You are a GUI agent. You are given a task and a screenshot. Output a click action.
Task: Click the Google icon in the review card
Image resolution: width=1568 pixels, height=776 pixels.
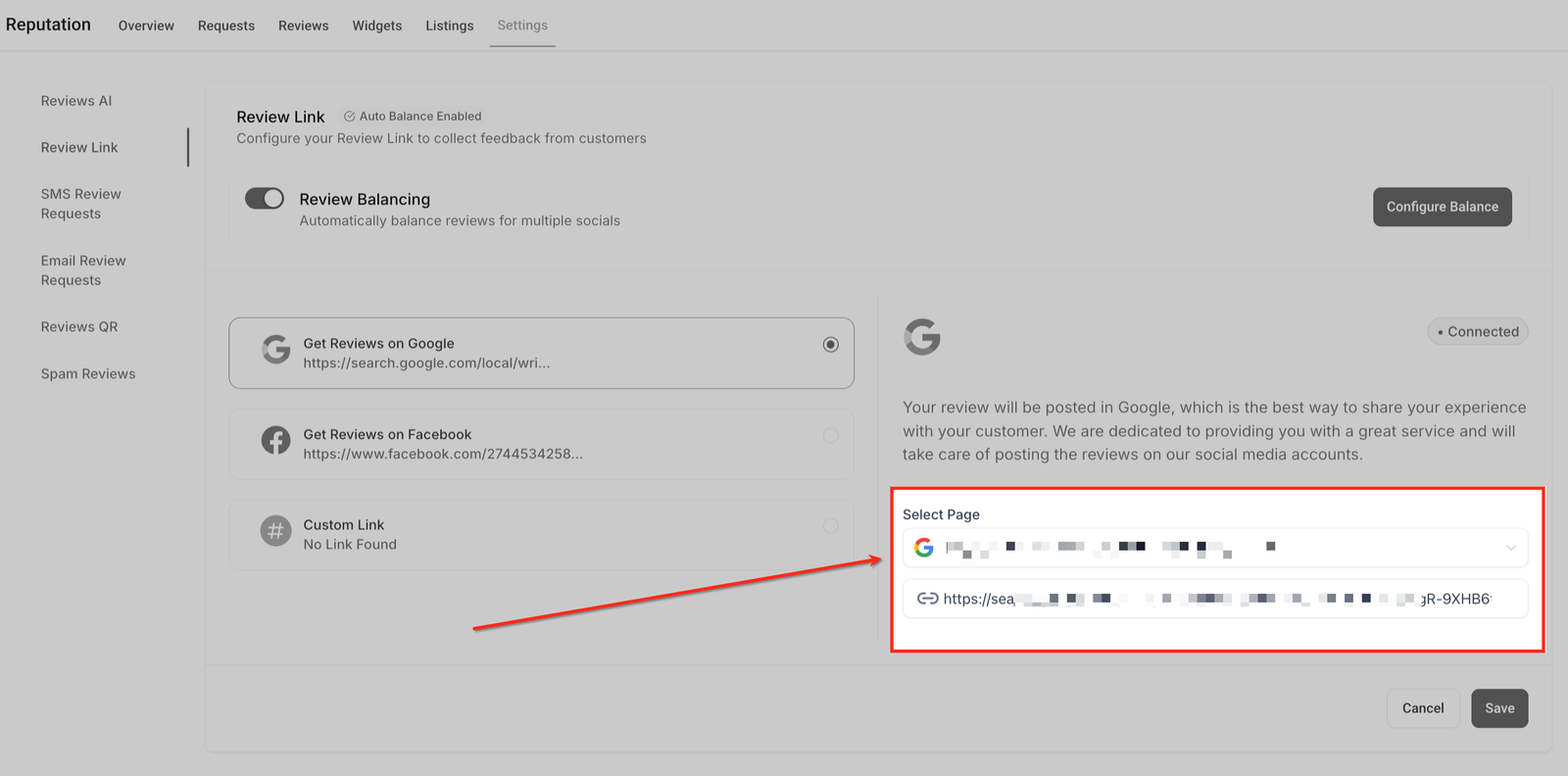(276, 350)
